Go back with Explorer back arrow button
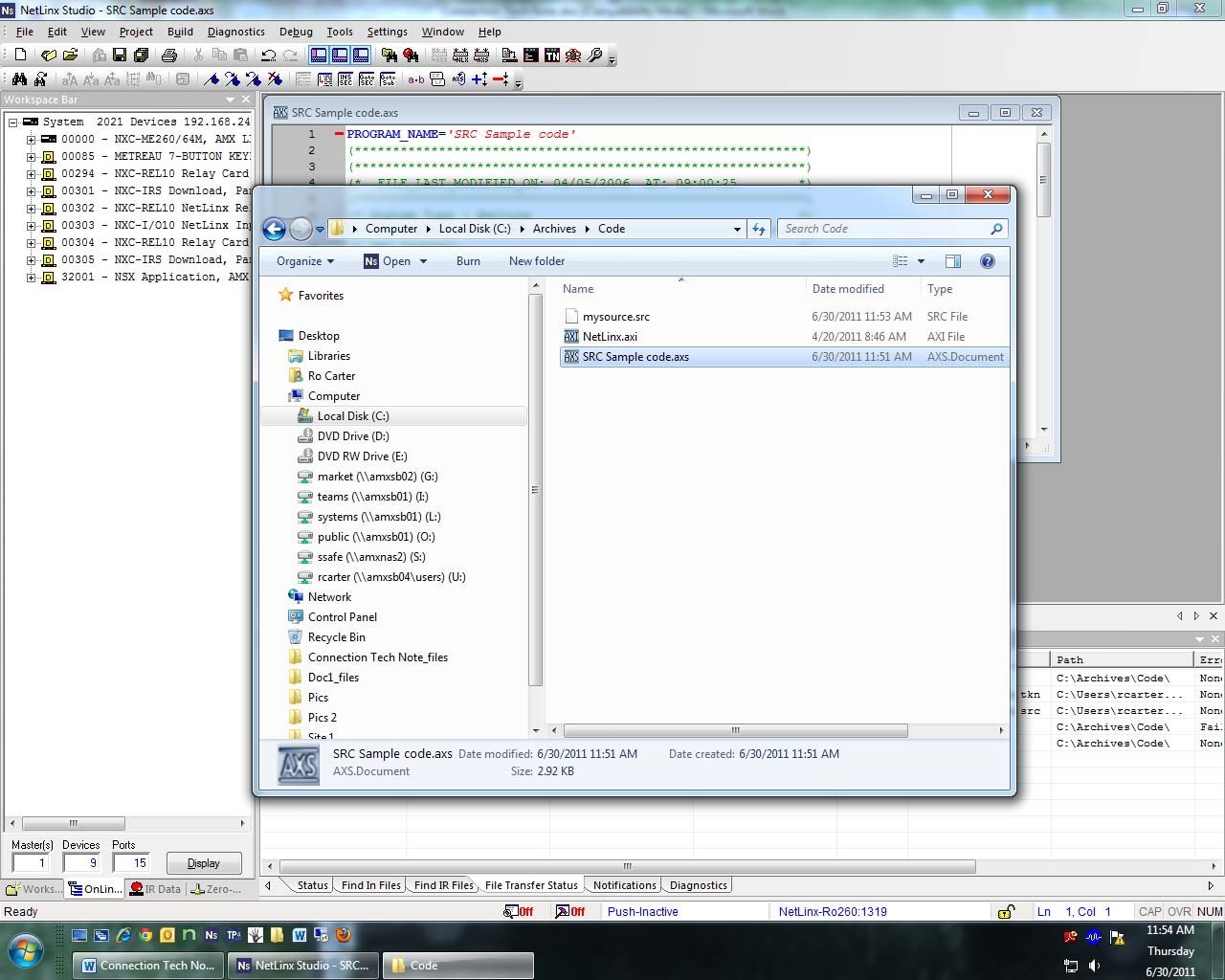The width and height of the screenshot is (1225, 980). coord(274,229)
